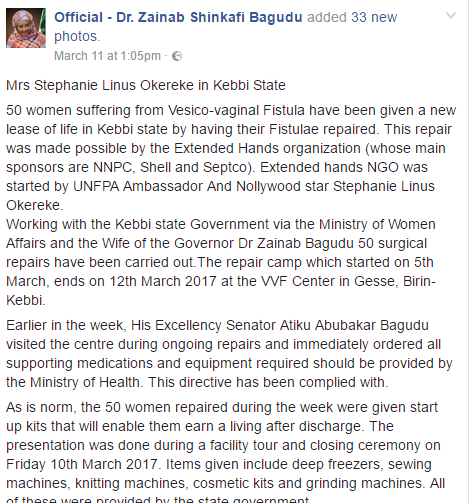473x503 pixels.
Task: Click UNFPA Ambassador in the post
Action: point(138,186)
